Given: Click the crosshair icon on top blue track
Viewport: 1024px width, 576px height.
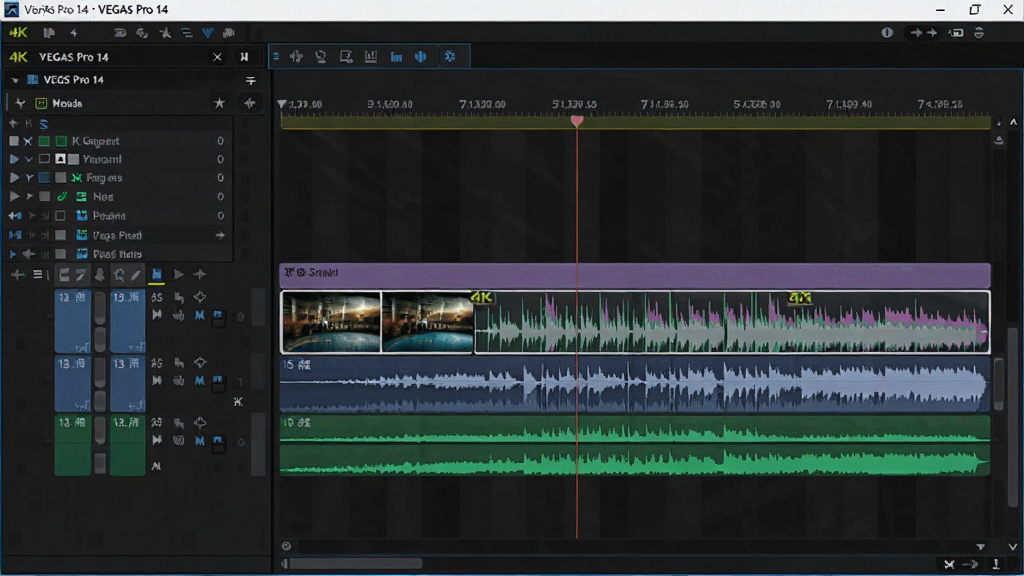Looking at the screenshot, I should click(x=200, y=297).
